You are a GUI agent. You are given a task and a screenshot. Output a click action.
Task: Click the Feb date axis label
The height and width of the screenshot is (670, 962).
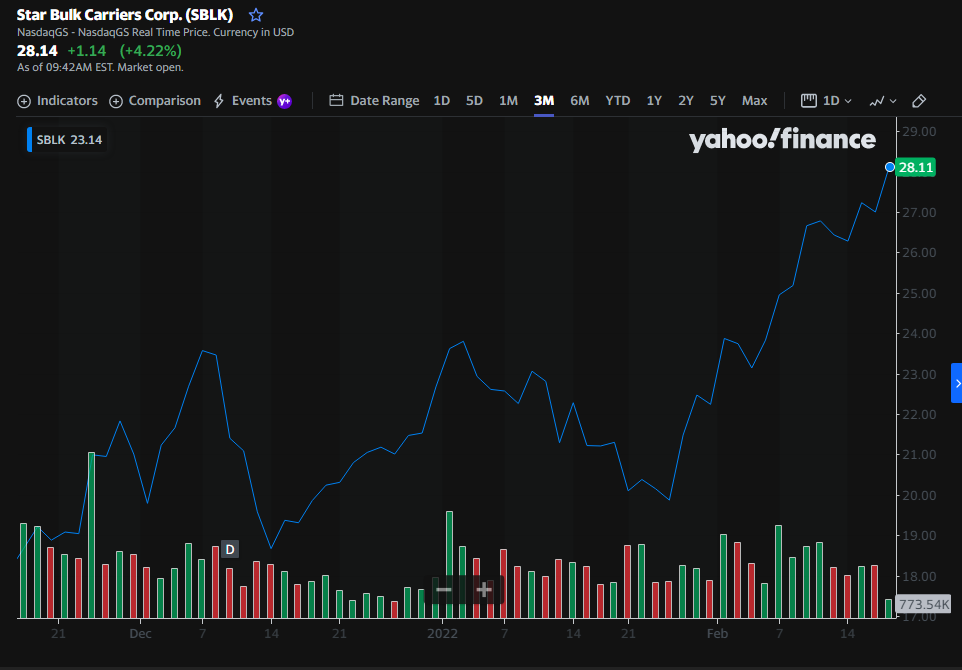coord(717,634)
